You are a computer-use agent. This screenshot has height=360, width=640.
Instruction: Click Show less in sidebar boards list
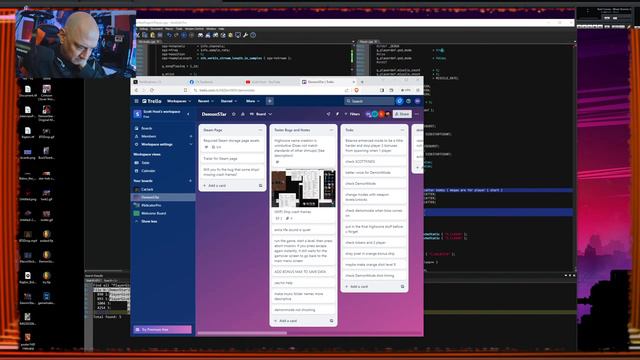click(149, 222)
